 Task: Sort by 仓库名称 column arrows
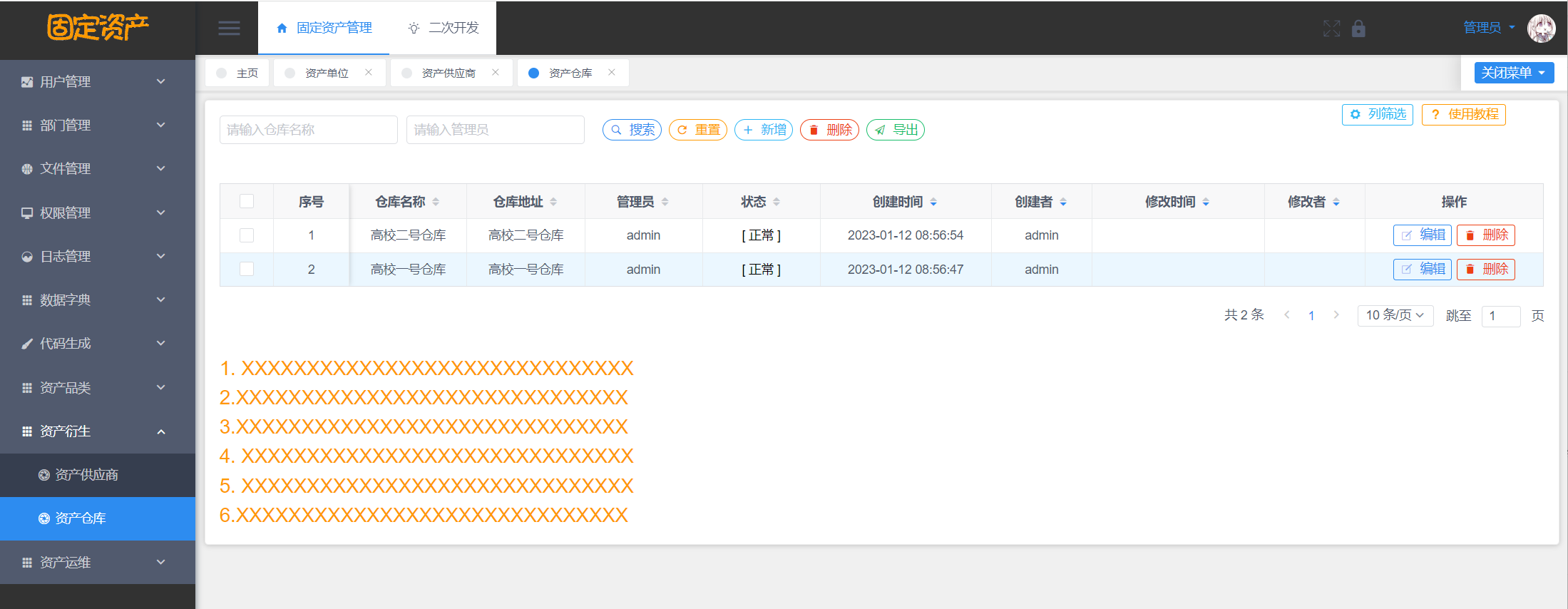click(x=436, y=203)
